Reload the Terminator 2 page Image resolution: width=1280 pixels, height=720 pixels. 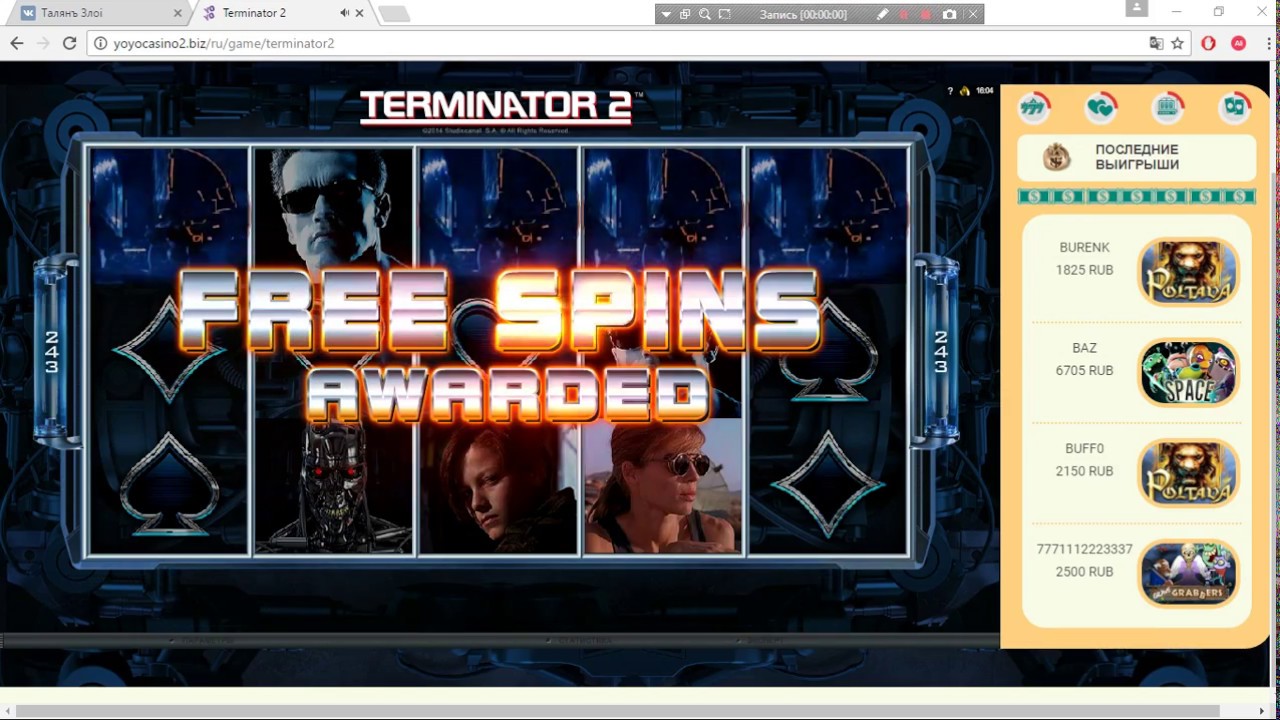tap(69, 43)
